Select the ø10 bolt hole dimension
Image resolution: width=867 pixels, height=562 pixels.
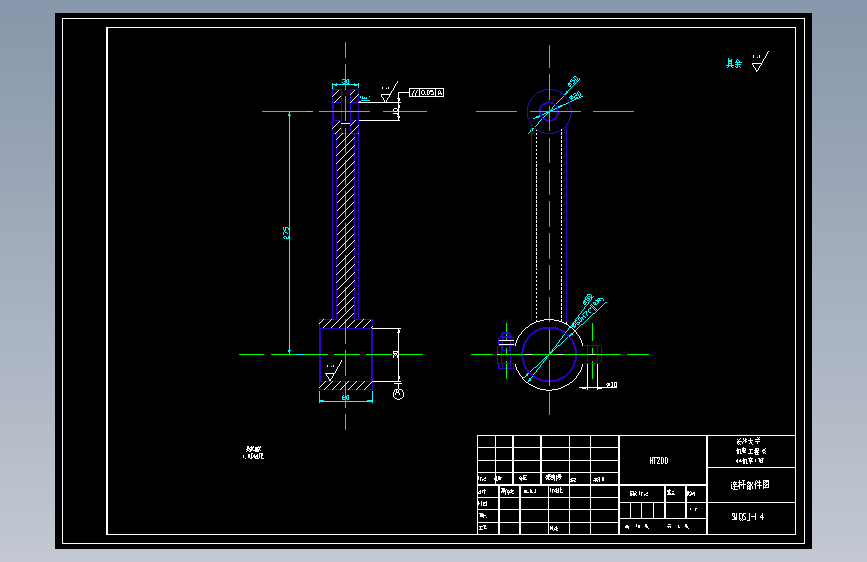(612, 384)
